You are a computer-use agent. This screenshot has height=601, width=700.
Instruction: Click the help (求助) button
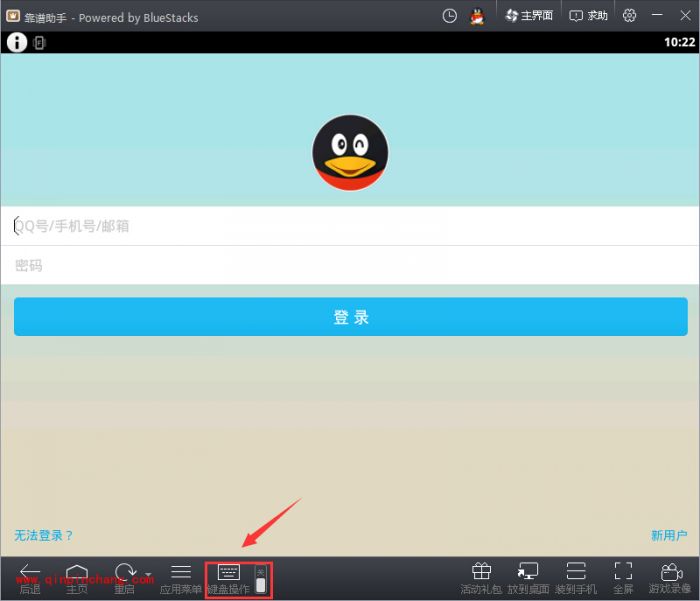(589, 16)
